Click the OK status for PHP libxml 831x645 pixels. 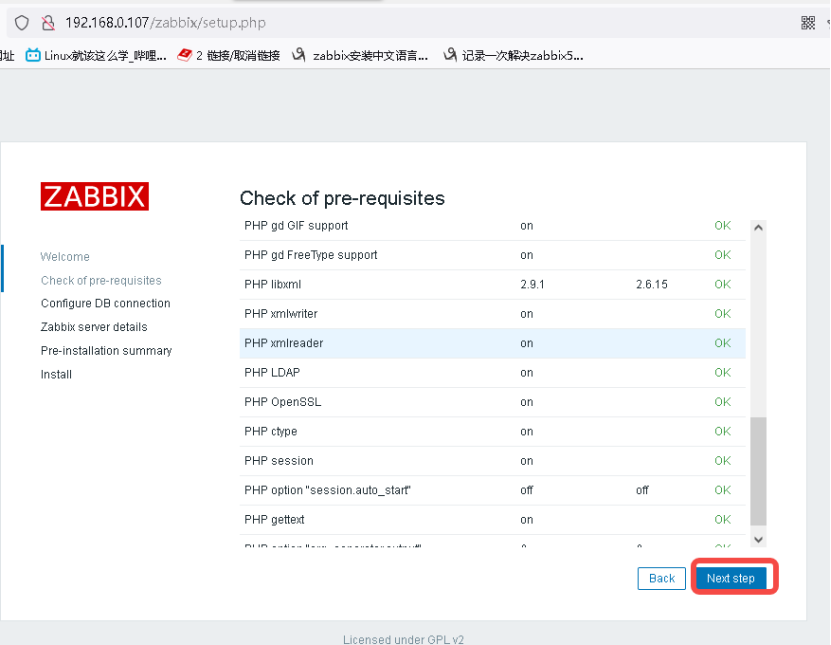[x=723, y=285]
